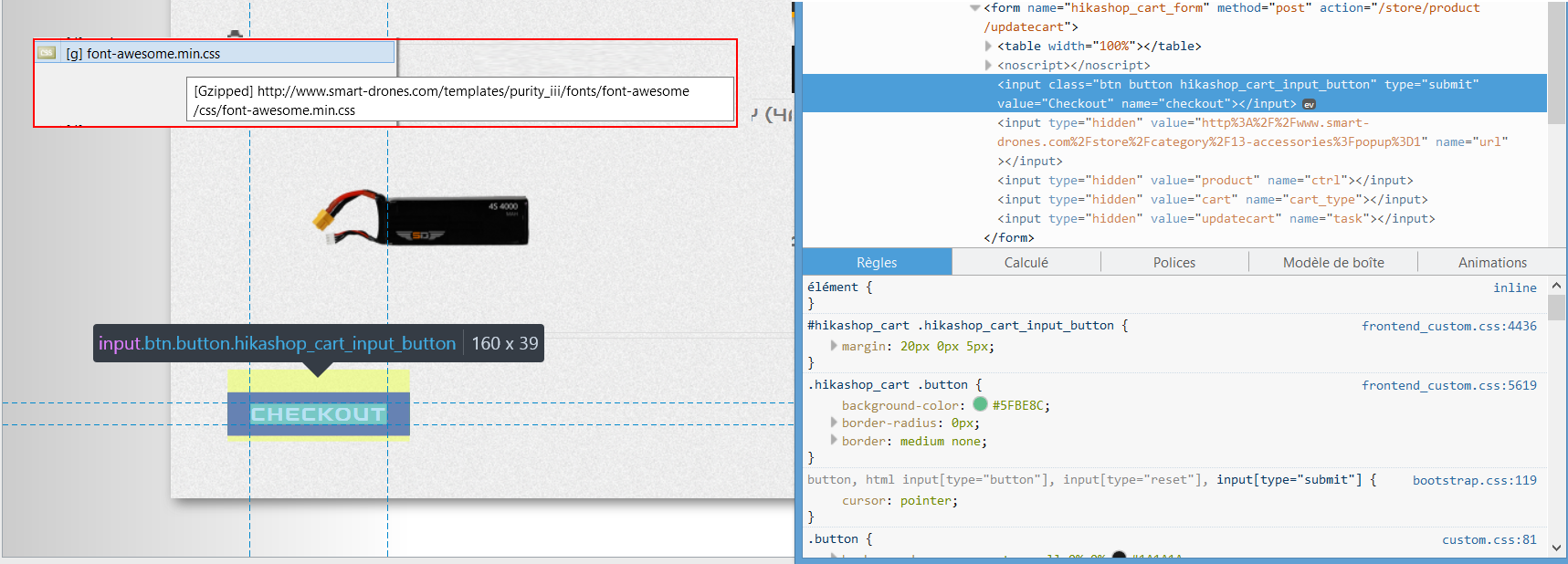Click the 'input[type="submit"]' selector text

click(x=1289, y=479)
